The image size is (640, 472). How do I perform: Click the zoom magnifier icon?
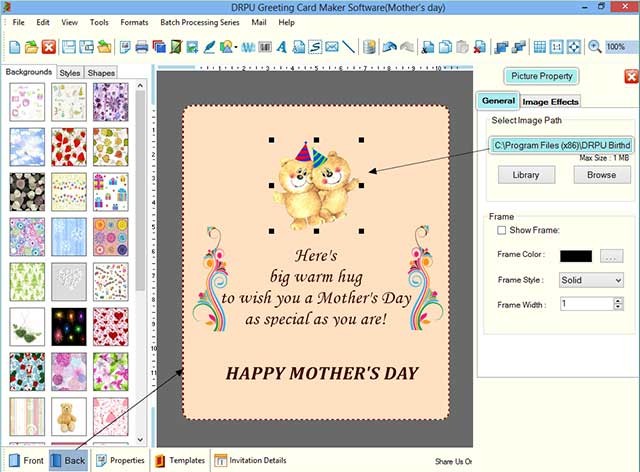coord(595,46)
